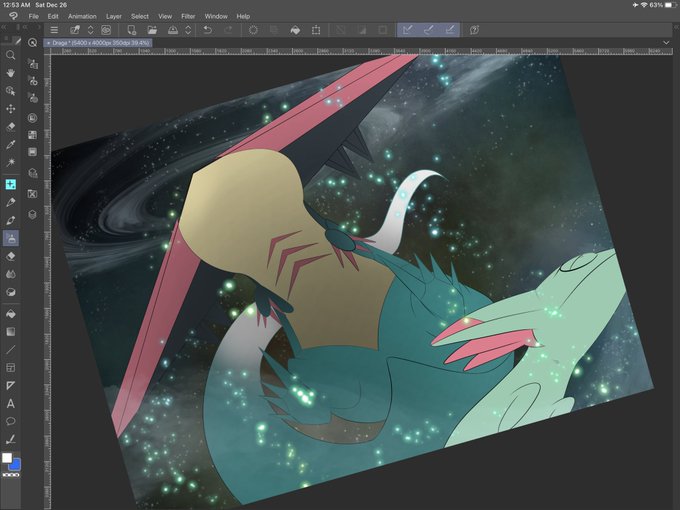The width and height of the screenshot is (680, 510).
Task: Open the Filter menu
Action: coord(188,16)
